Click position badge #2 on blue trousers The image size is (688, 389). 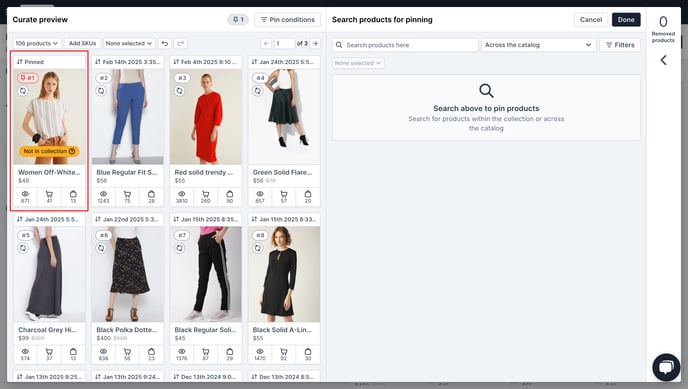(104, 78)
